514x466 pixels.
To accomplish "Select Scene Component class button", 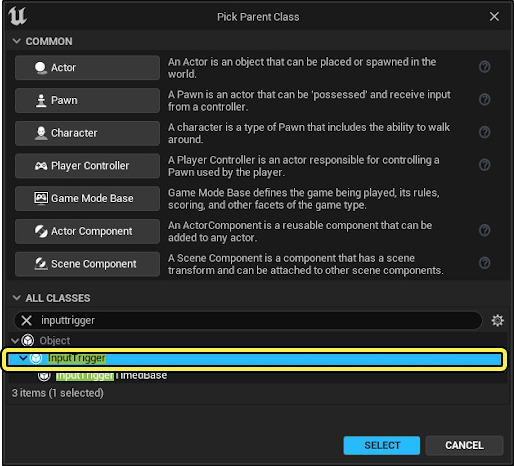I will point(87,264).
